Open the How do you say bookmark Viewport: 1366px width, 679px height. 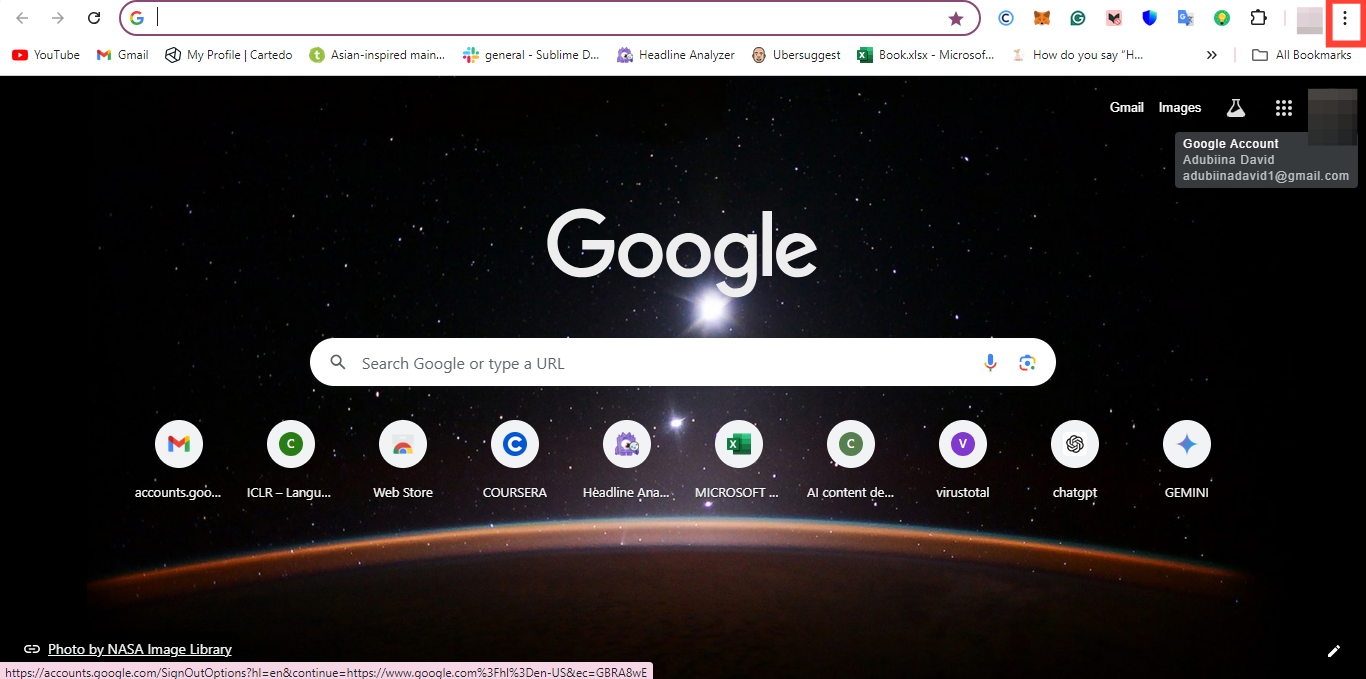1077,55
